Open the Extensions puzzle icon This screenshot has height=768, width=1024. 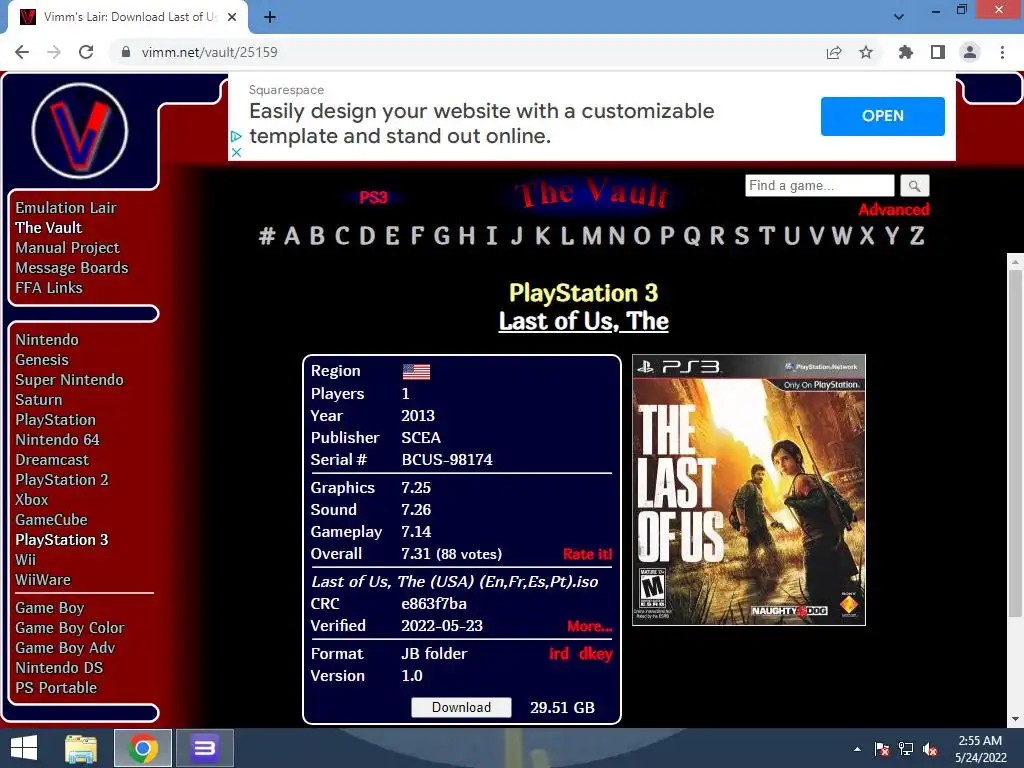tap(905, 52)
